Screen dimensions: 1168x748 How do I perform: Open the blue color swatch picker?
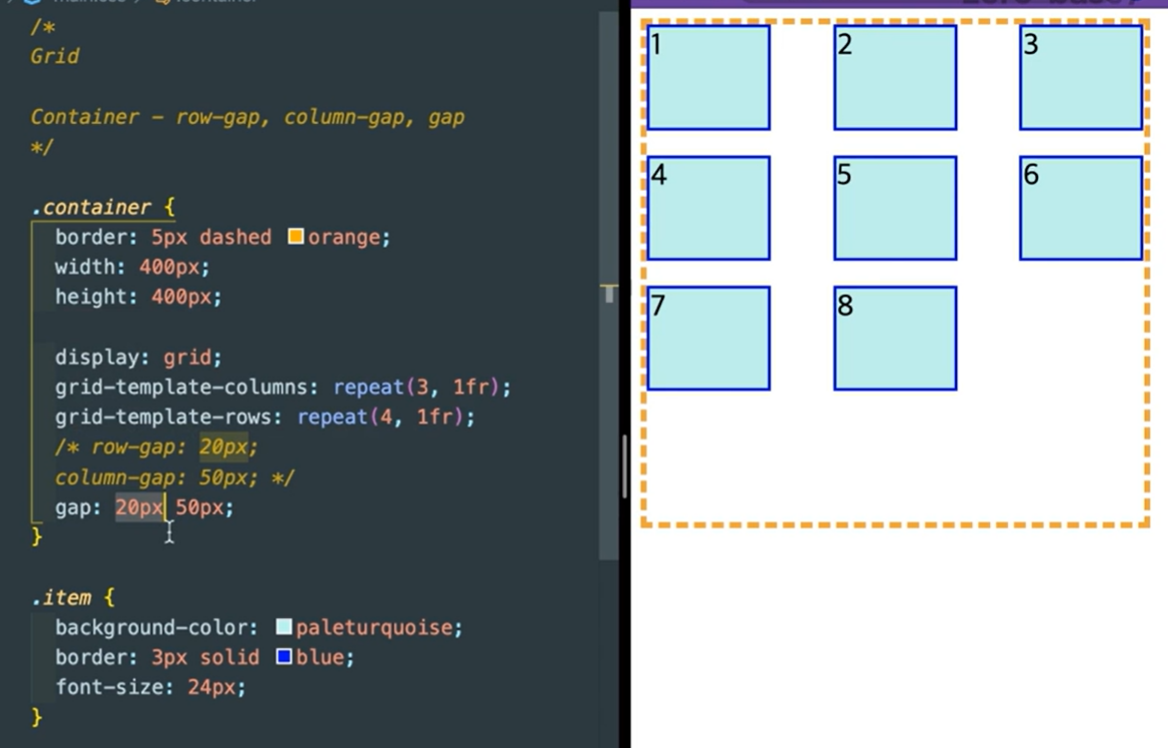pos(284,656)
